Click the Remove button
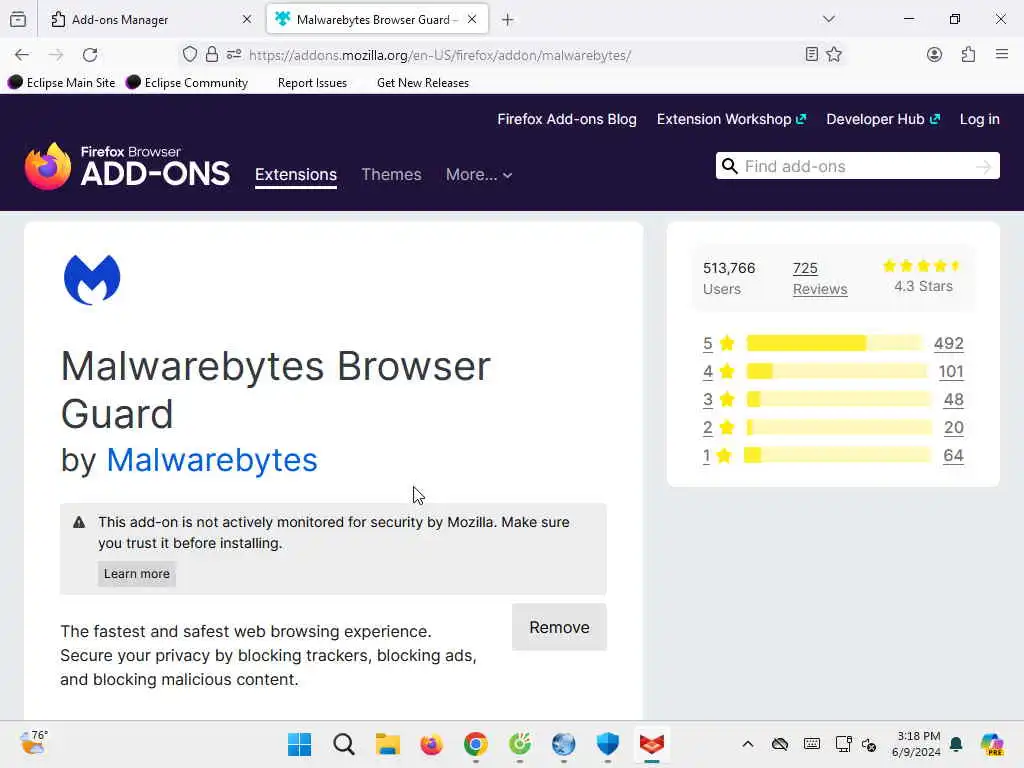Viewport: 1024px width, 768px height. click(x=559, y=627)
